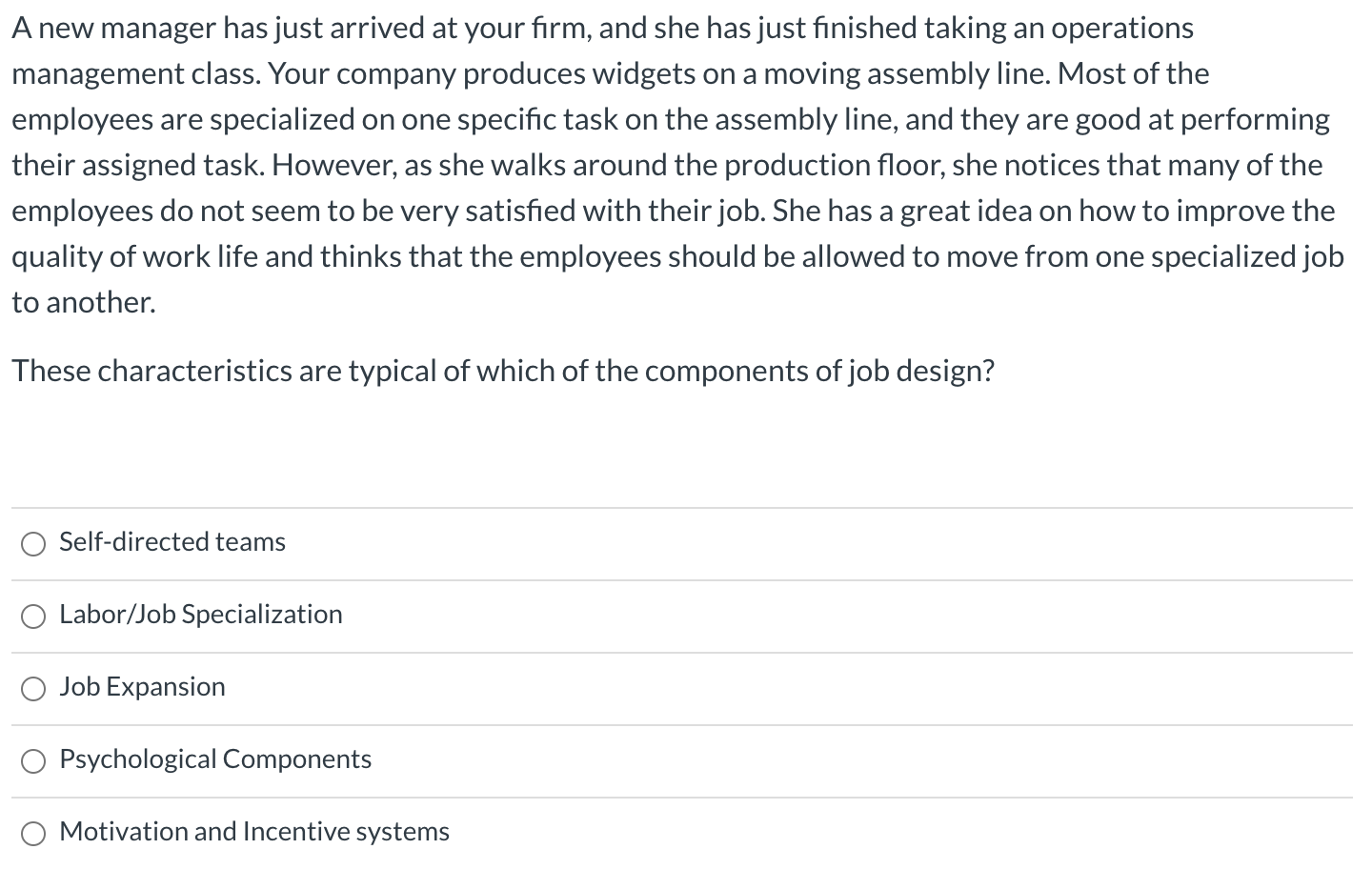Image resolution: width=1372 pixels, height=890 pixels.
Task: Click the words "to another." ending the passage
Action: point(84,303)
